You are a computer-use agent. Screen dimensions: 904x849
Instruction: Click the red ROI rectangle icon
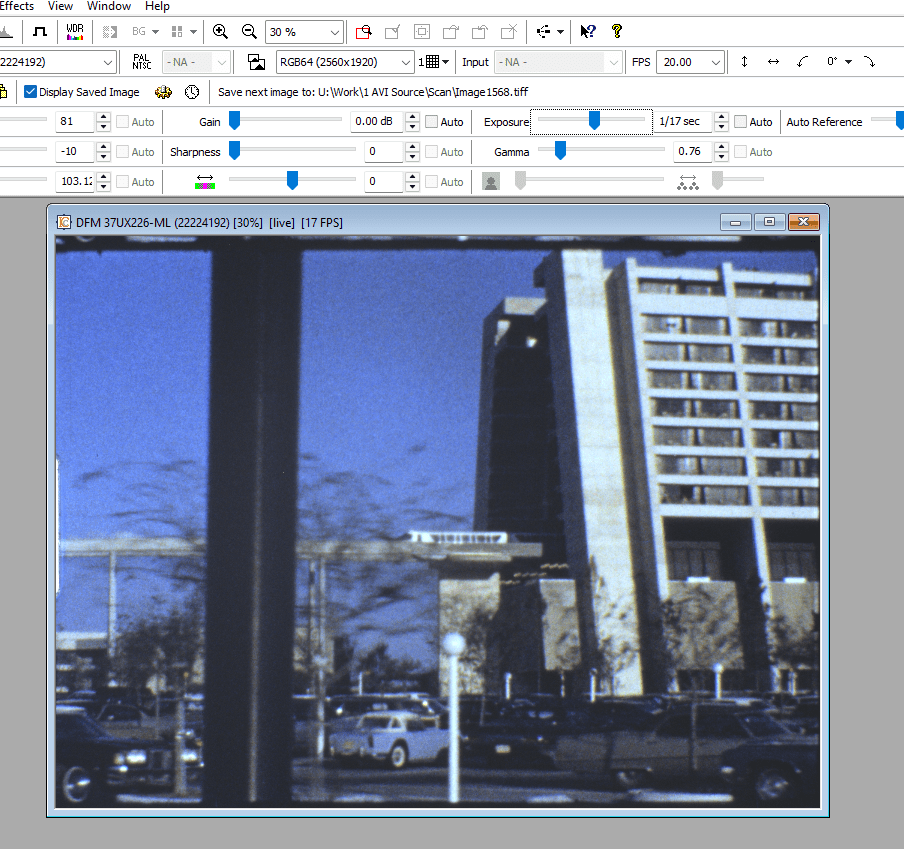click(x=363, y=32)
